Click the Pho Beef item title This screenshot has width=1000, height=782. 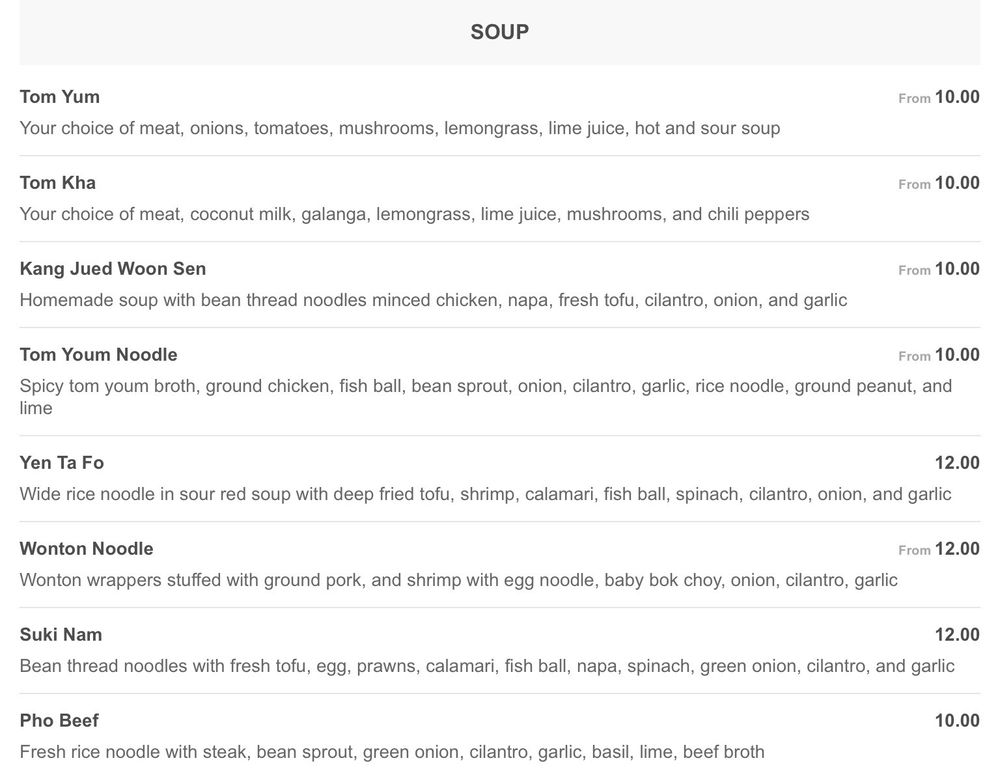pos(59,721)
